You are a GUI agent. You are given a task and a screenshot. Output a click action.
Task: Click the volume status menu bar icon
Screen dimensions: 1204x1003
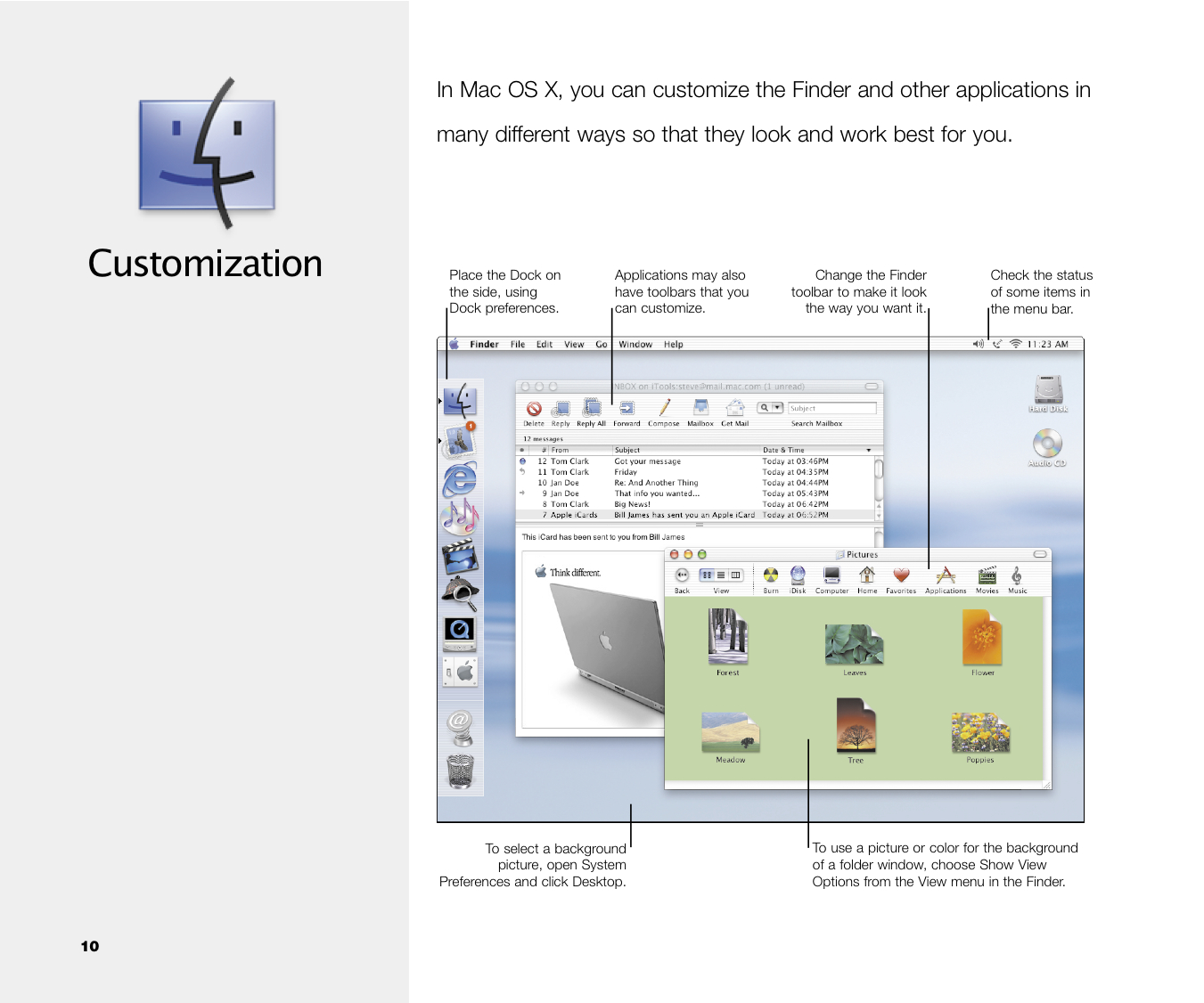coord(978,344)
